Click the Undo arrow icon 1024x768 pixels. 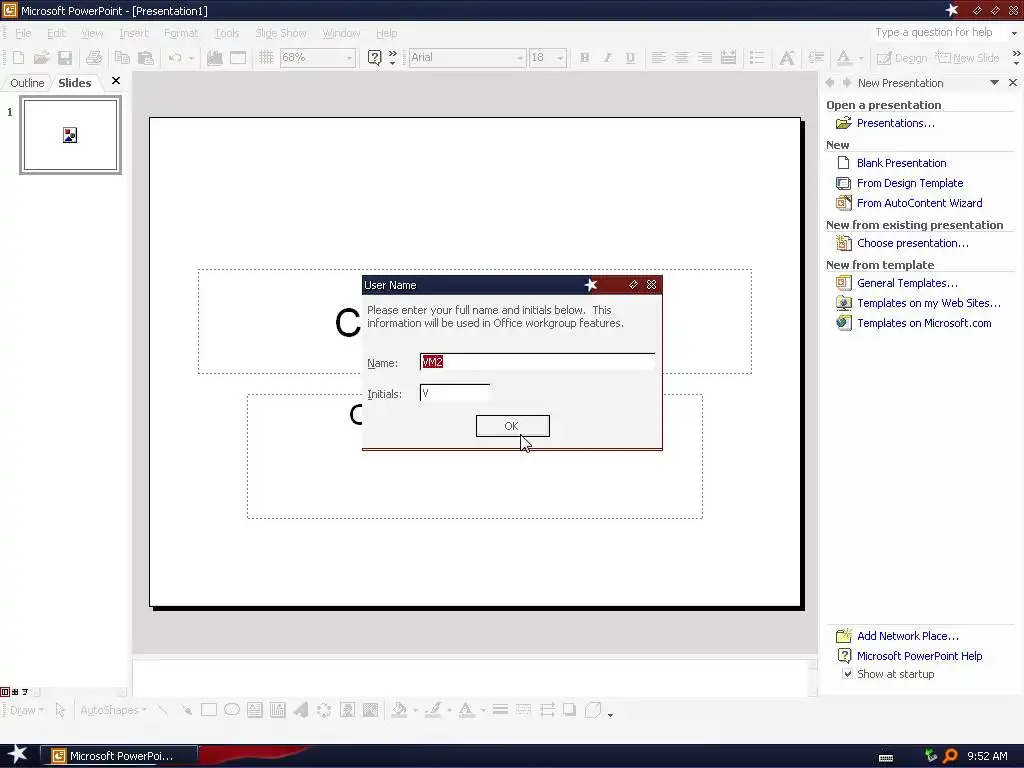(x=174, y=57)
